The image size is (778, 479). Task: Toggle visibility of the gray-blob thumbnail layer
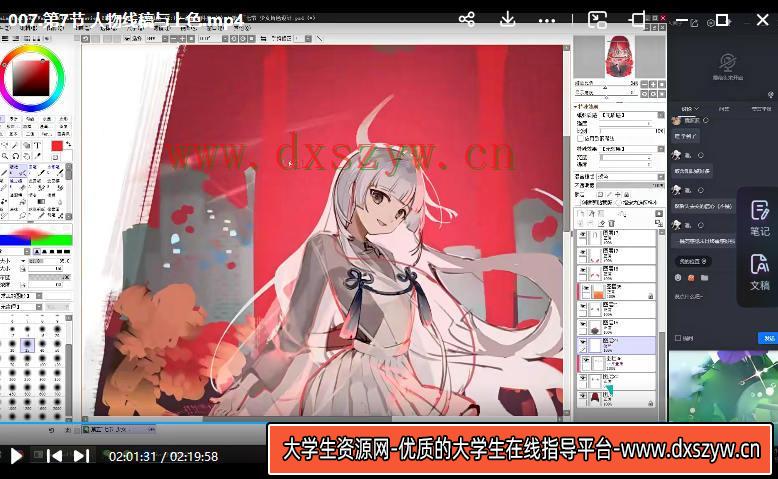[x=583, y=324]
